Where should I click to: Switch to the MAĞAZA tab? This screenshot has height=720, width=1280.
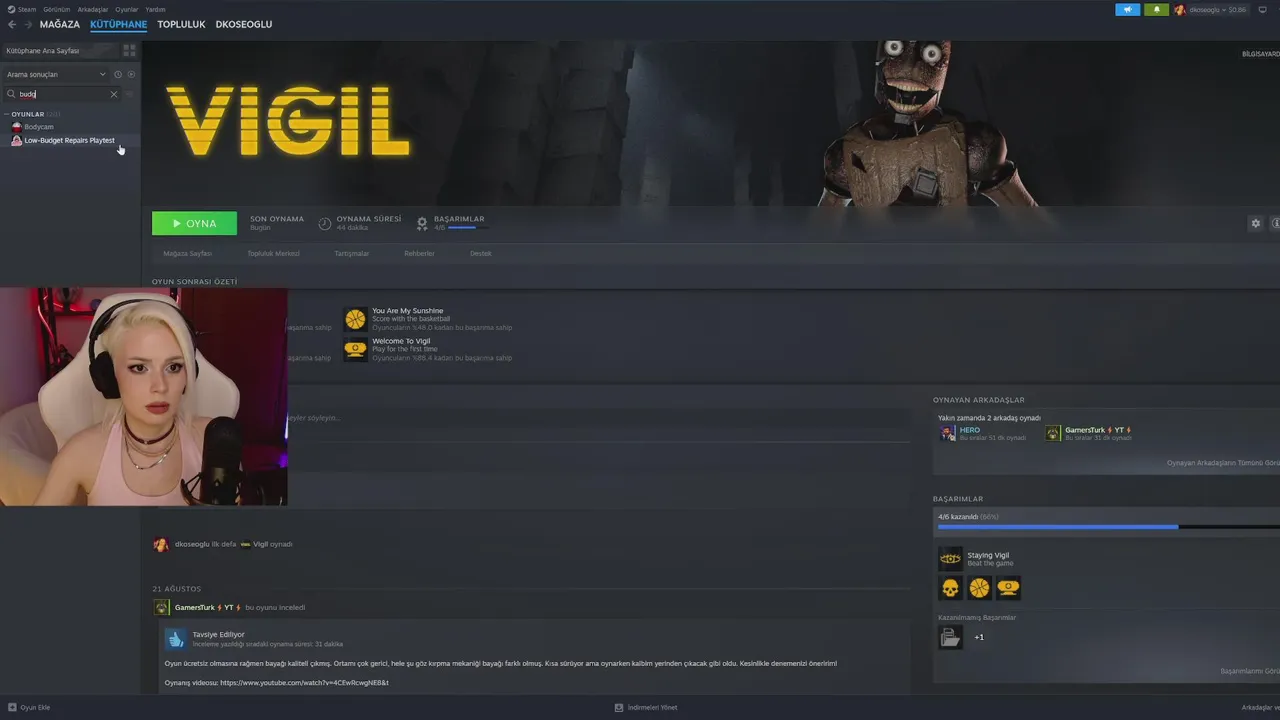tap(60, 24)
